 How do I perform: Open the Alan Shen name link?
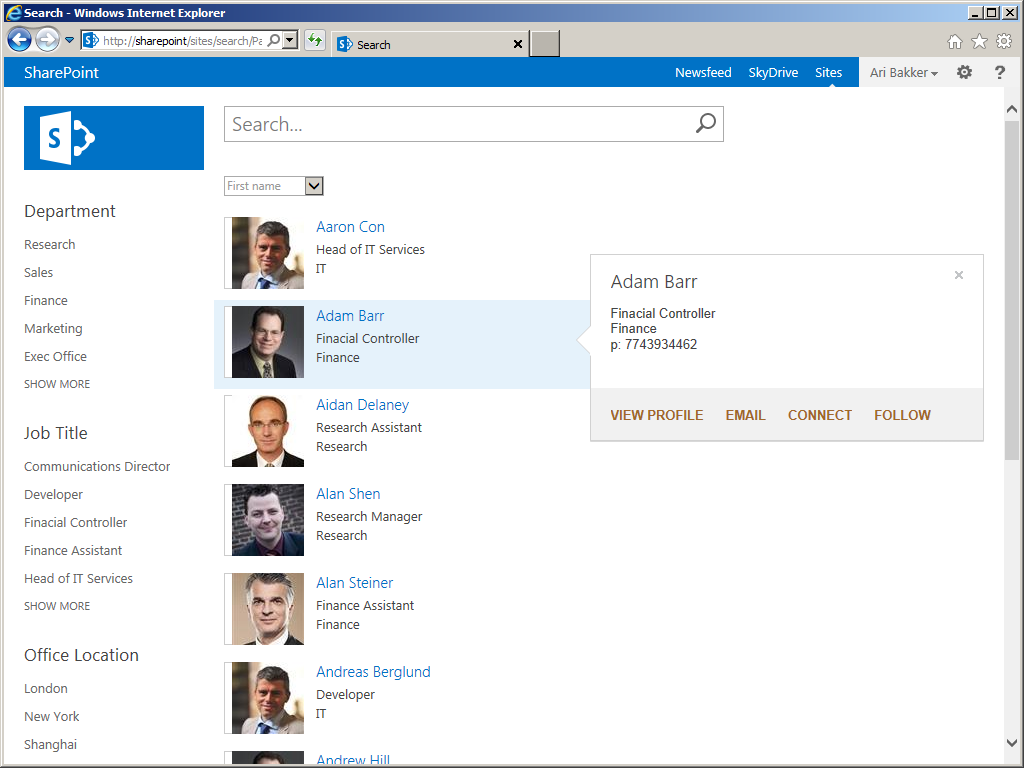point(348,494)
